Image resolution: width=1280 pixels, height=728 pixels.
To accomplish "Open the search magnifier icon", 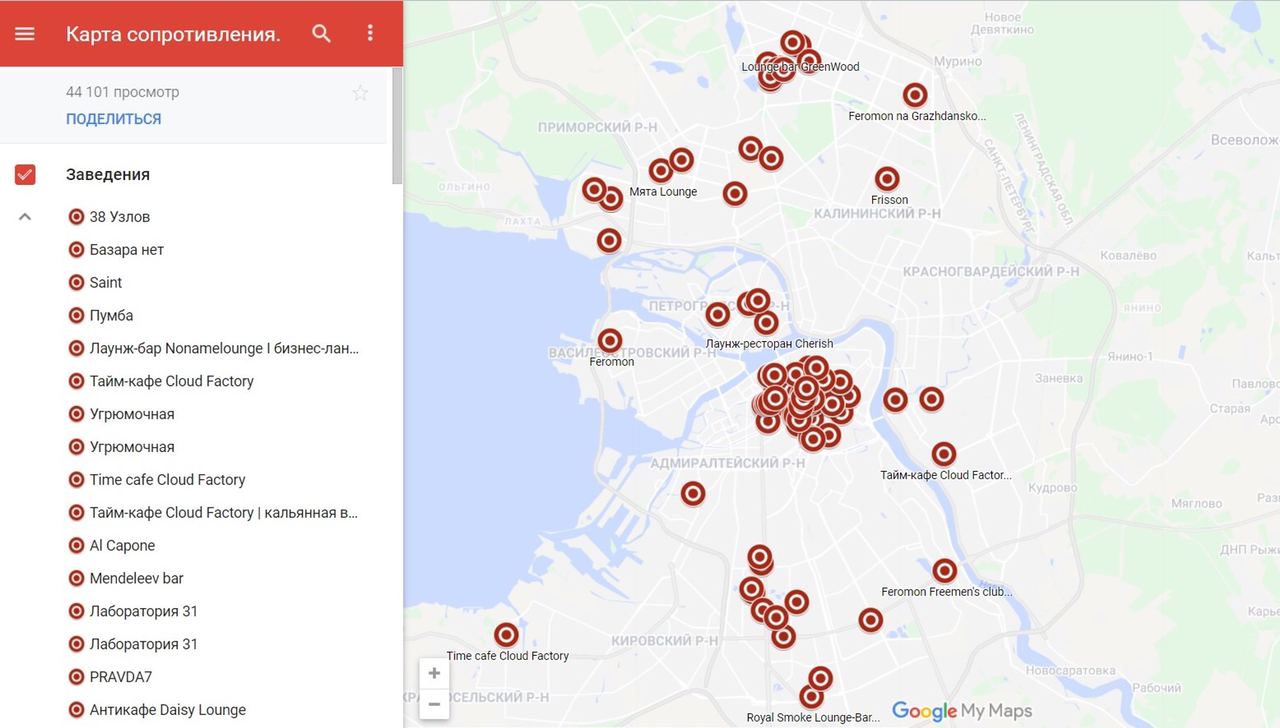I will coord(321,33).
